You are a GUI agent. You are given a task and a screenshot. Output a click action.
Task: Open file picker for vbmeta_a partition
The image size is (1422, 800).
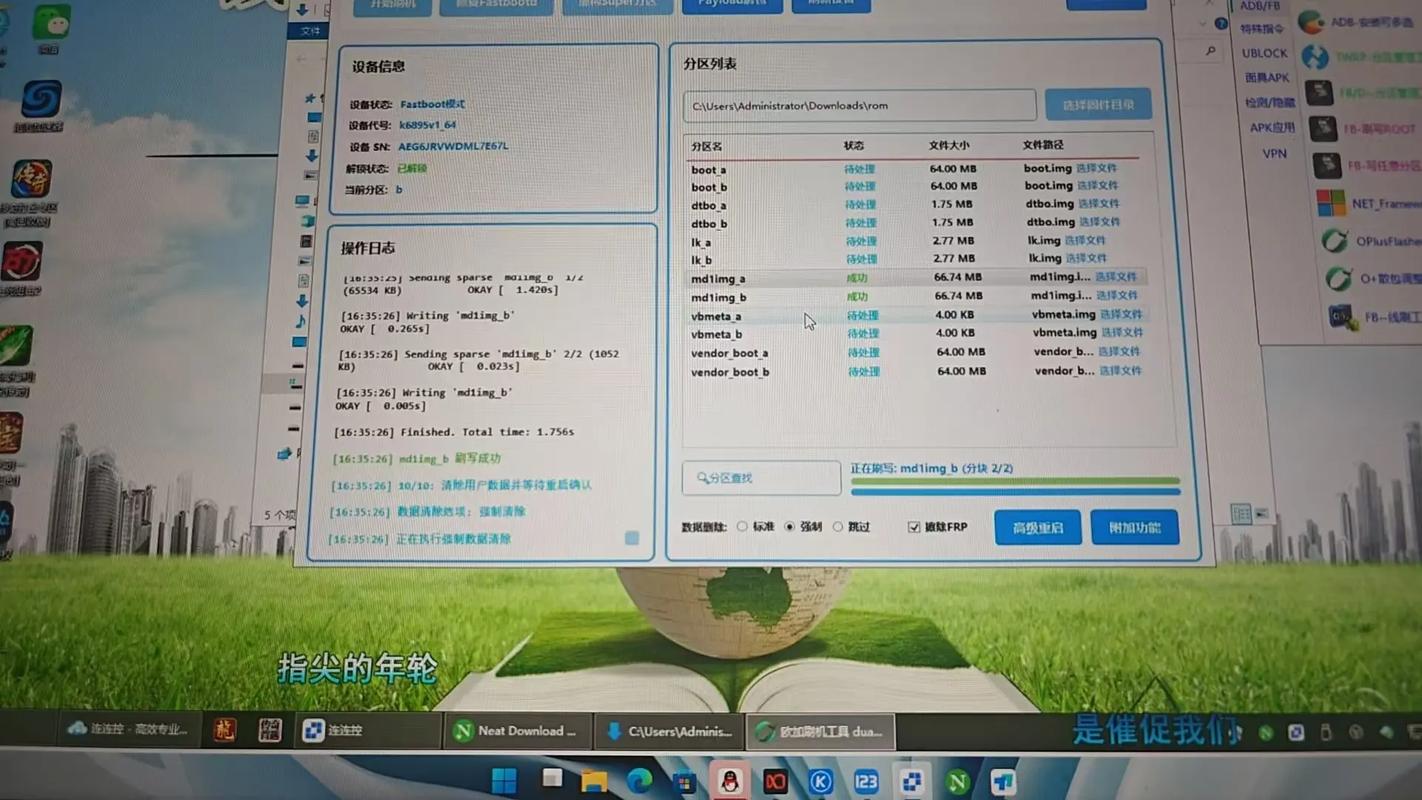[1120, 315]
